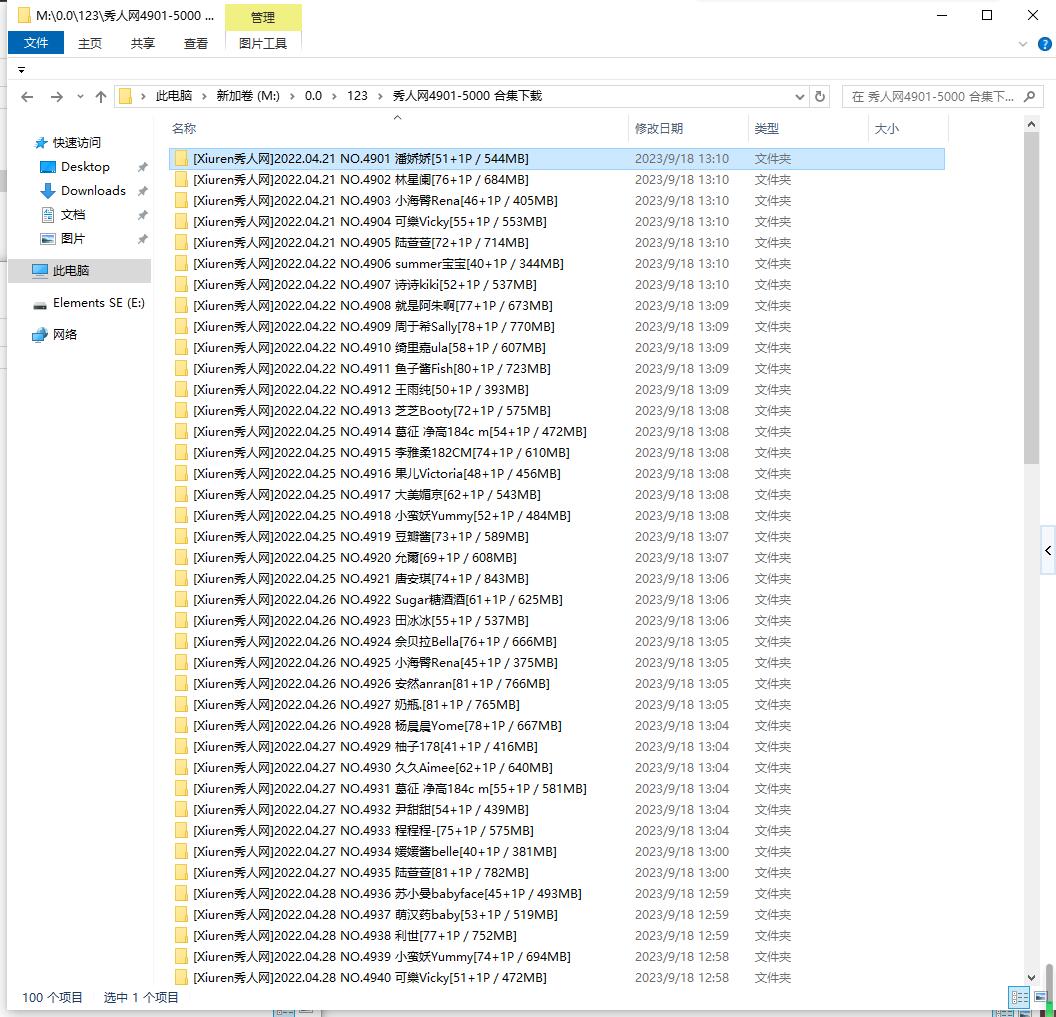Select the 管理 contextual tab

pos(263,18)
